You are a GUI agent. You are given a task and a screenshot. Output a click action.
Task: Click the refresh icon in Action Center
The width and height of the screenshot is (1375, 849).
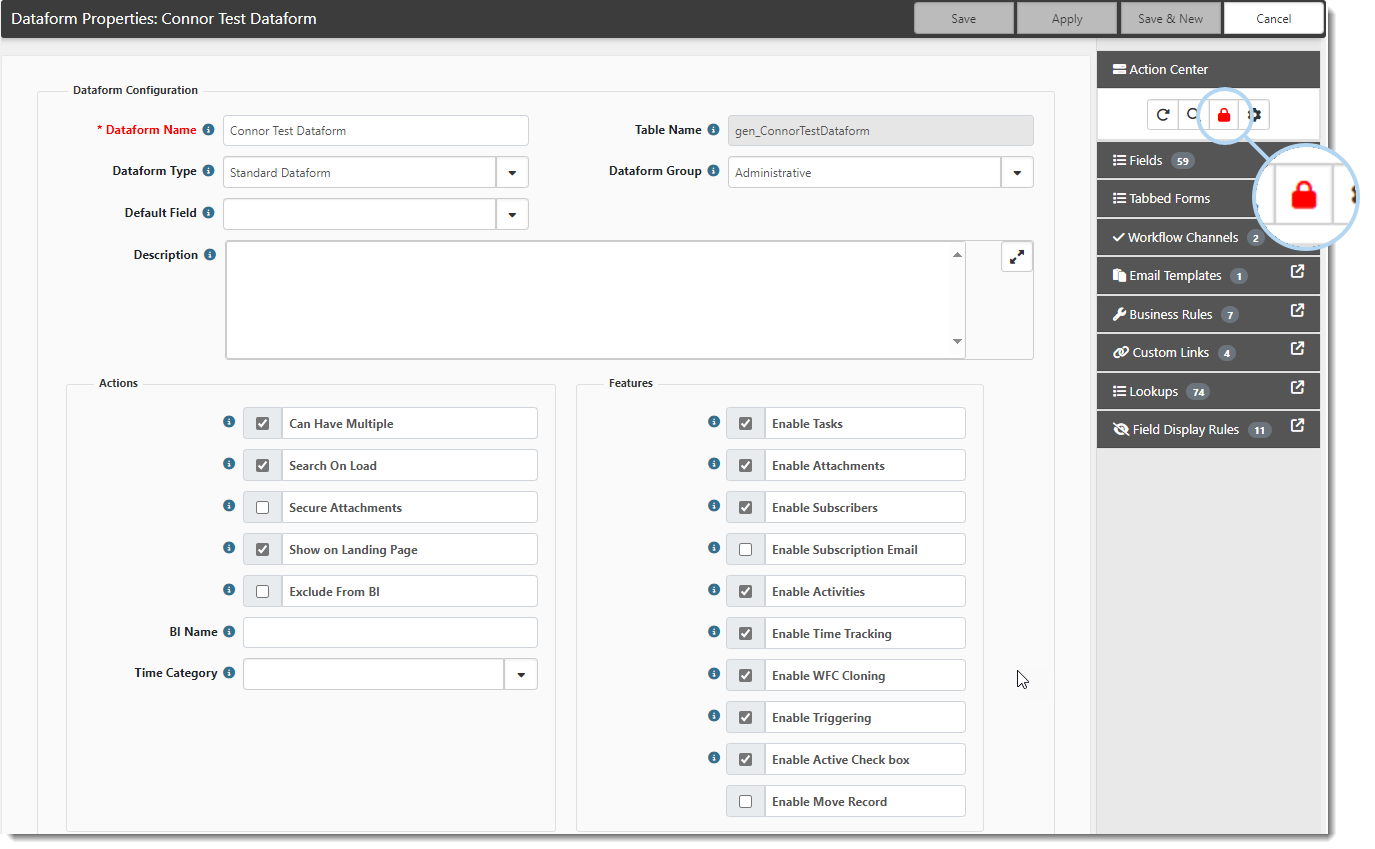click(x=1162, y=115)
